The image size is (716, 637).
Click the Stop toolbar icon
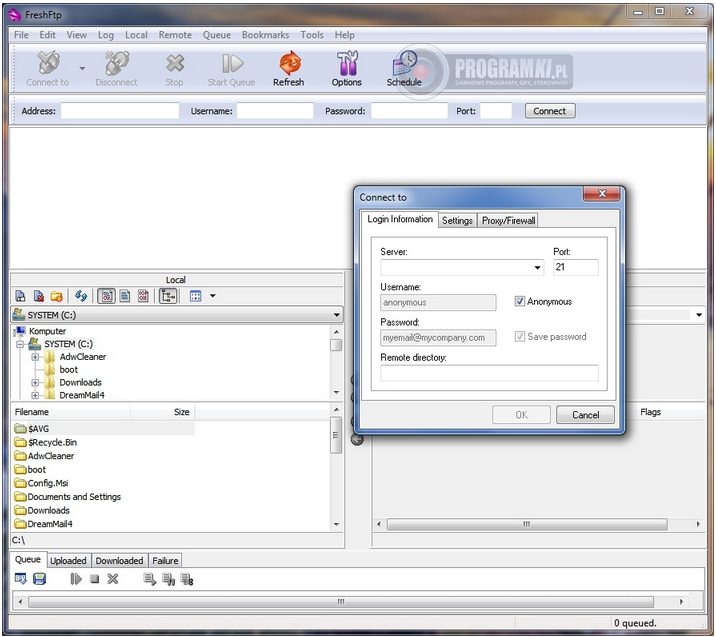click(x=174, y=63)
